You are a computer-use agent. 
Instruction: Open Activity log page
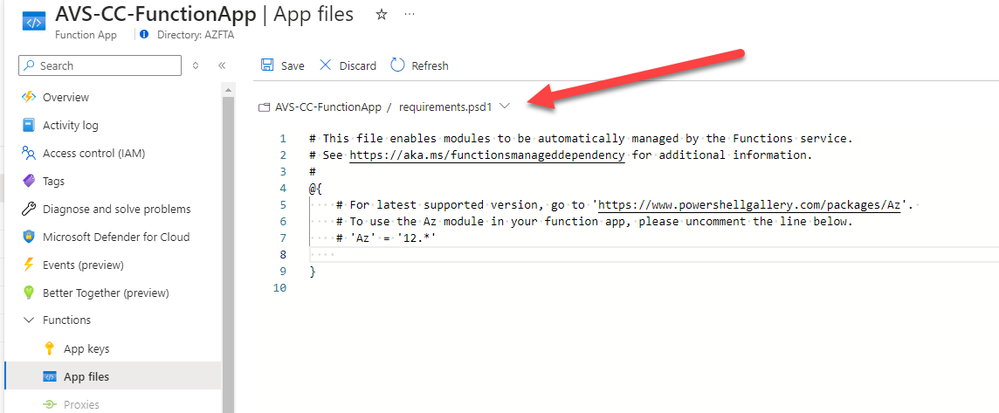click(x=70, y=125)
